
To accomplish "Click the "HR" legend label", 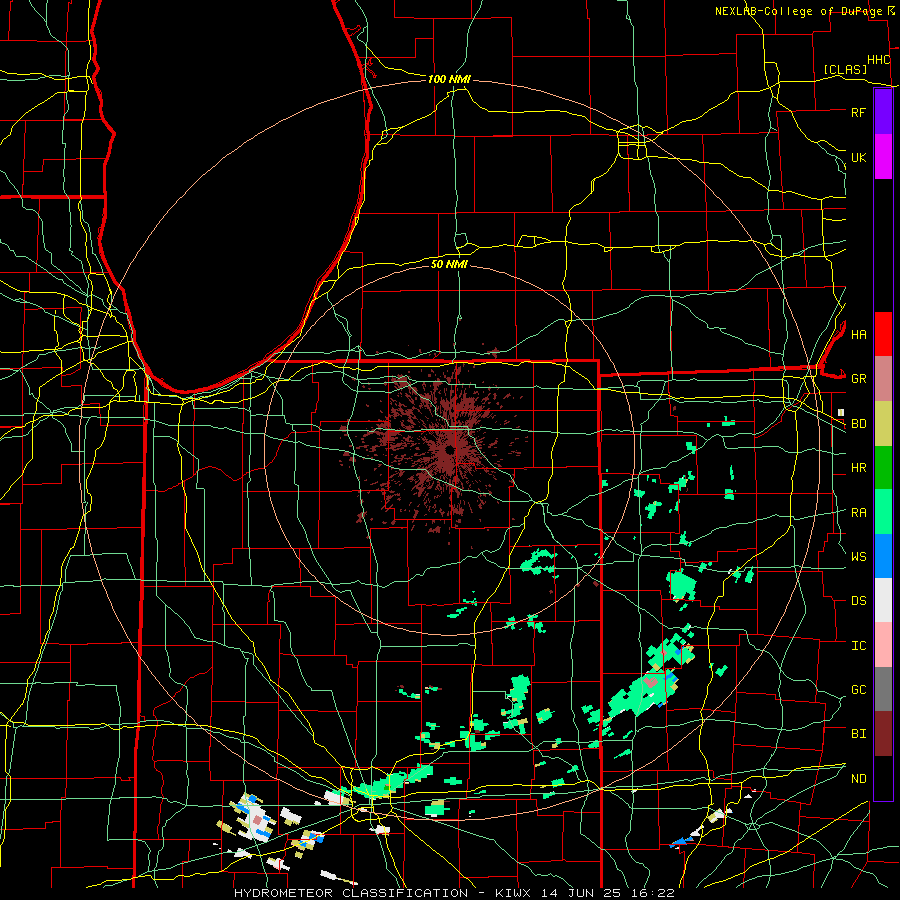I will pos(858,468).
